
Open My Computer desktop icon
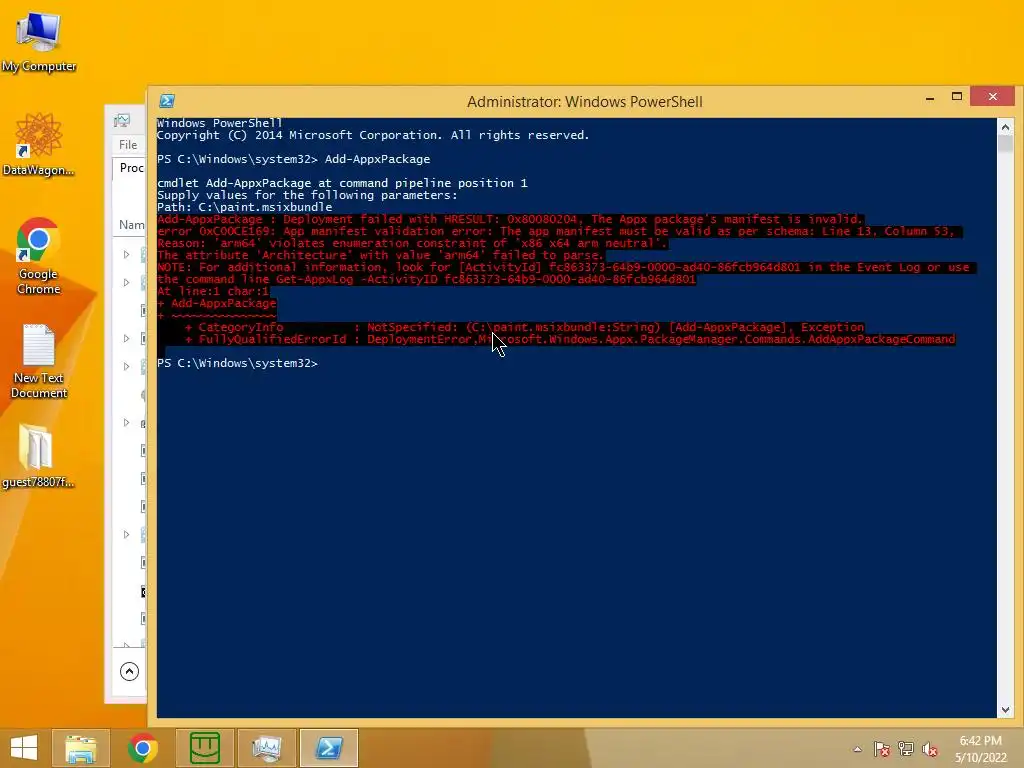click(39, 40)
